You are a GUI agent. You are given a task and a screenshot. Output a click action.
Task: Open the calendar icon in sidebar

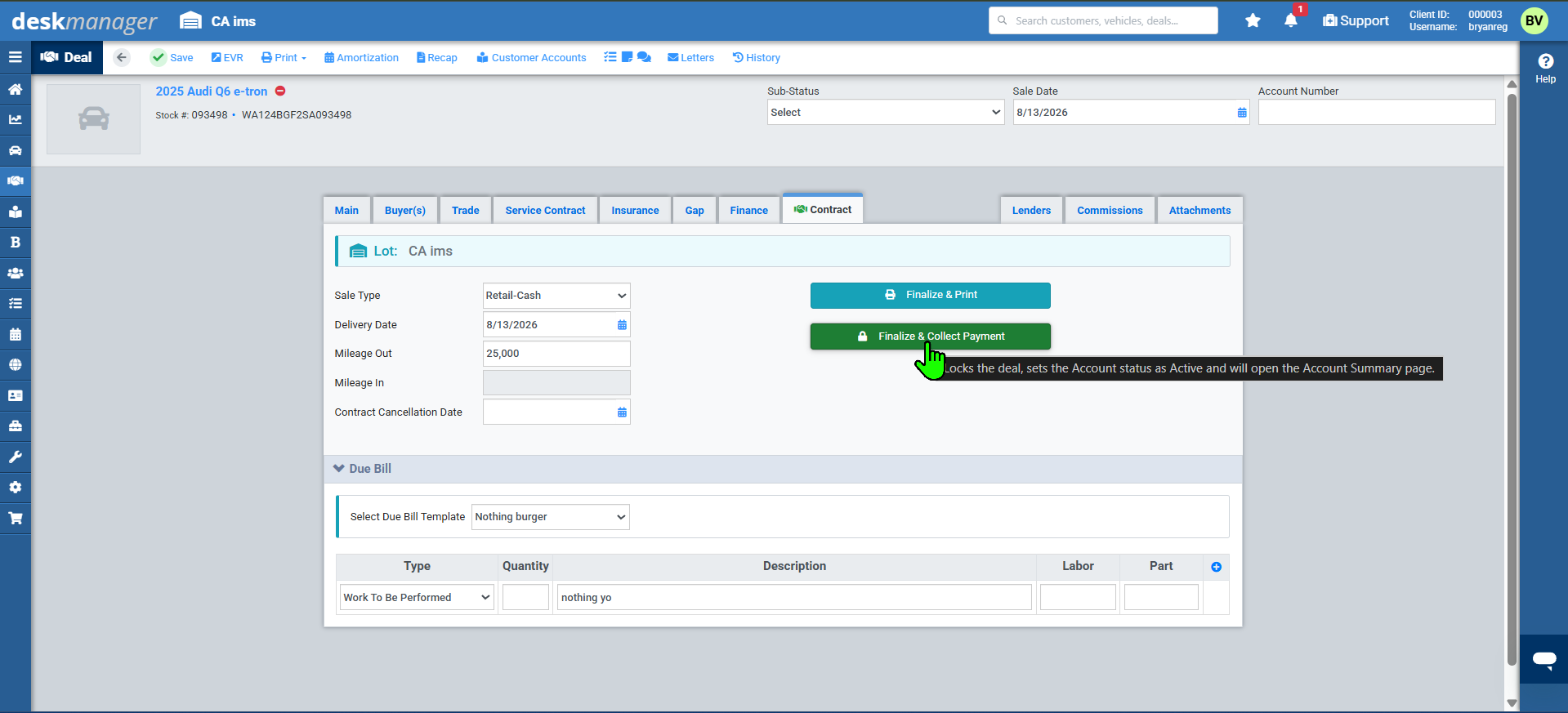click(x=15, y=334)
